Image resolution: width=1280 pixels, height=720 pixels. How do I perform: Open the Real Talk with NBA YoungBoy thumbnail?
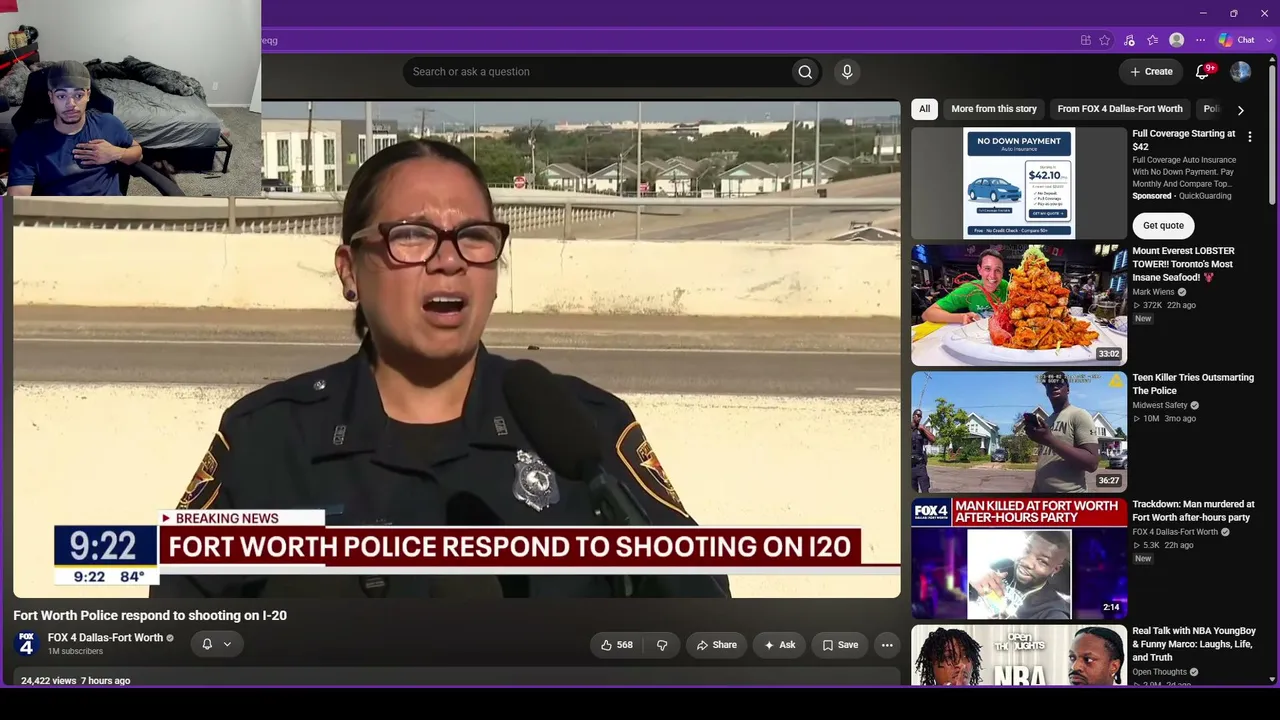tap(1019, 655)
